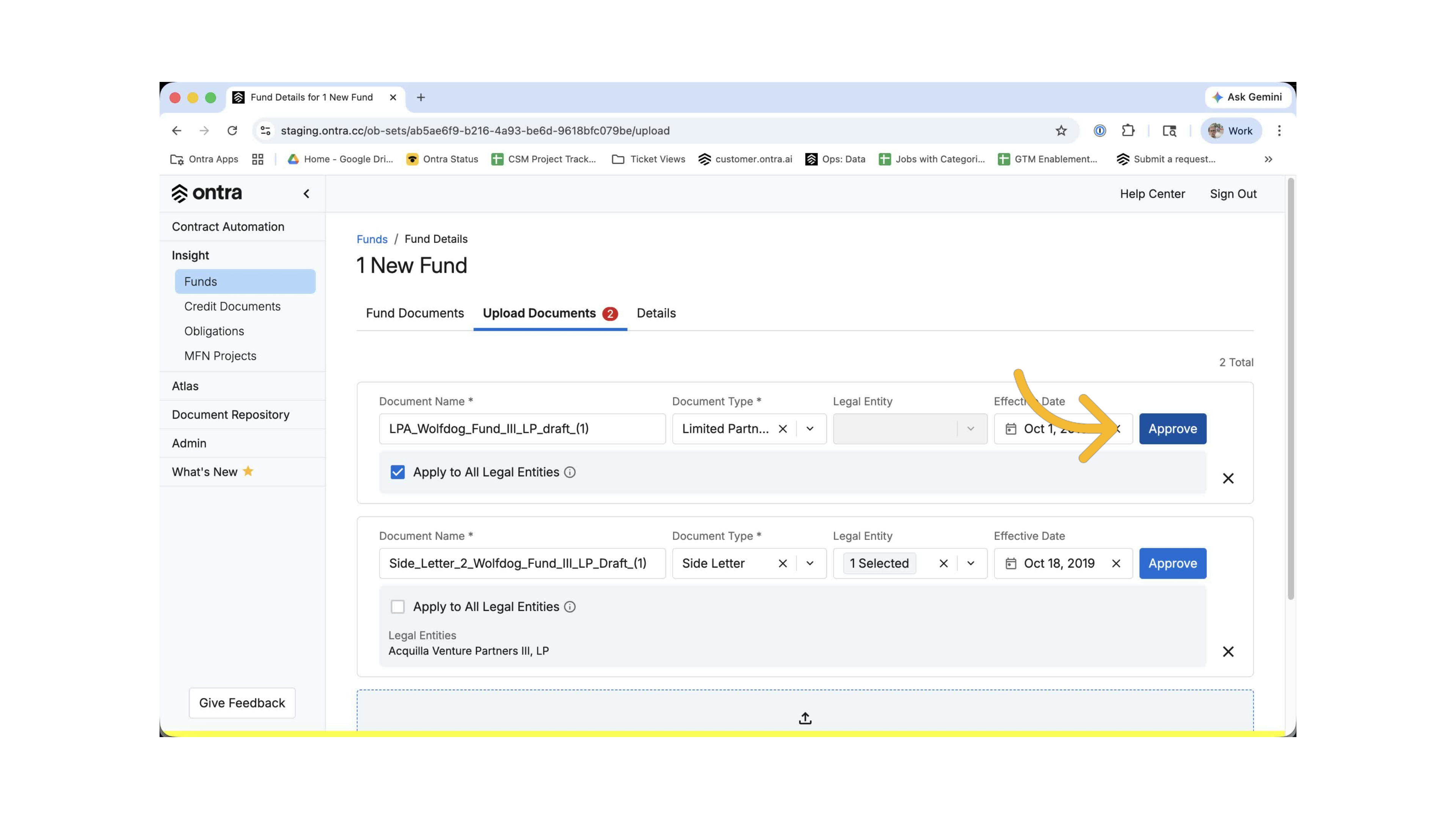This screenshot has width=1456, height=819.
Task: Click Ask Gemini button
Action: click(1247, 97)
